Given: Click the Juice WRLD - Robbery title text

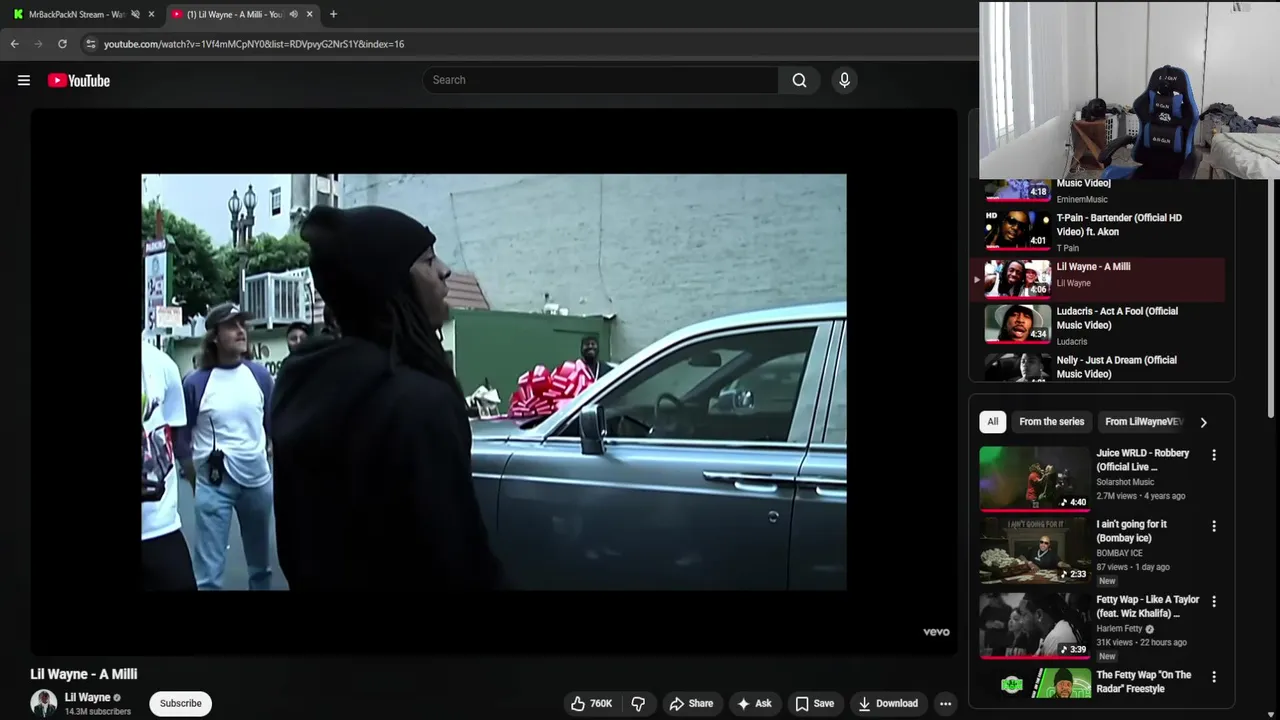Looking at the screenshot, I should coord(1143,460).
